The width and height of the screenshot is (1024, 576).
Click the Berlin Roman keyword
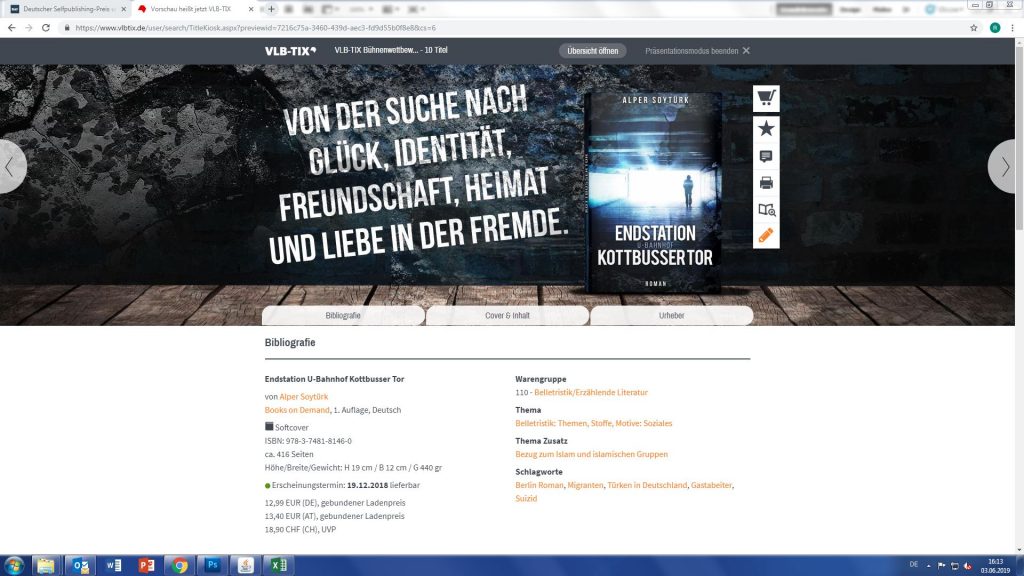pyautogui.click(x=539, y=485)
